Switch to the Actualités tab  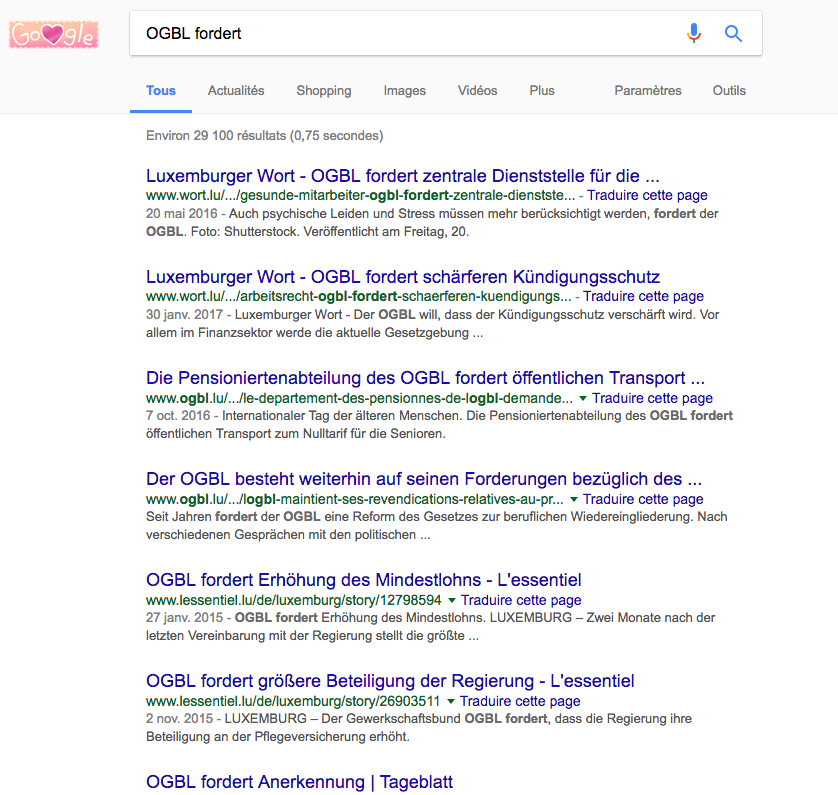point(236,91)
